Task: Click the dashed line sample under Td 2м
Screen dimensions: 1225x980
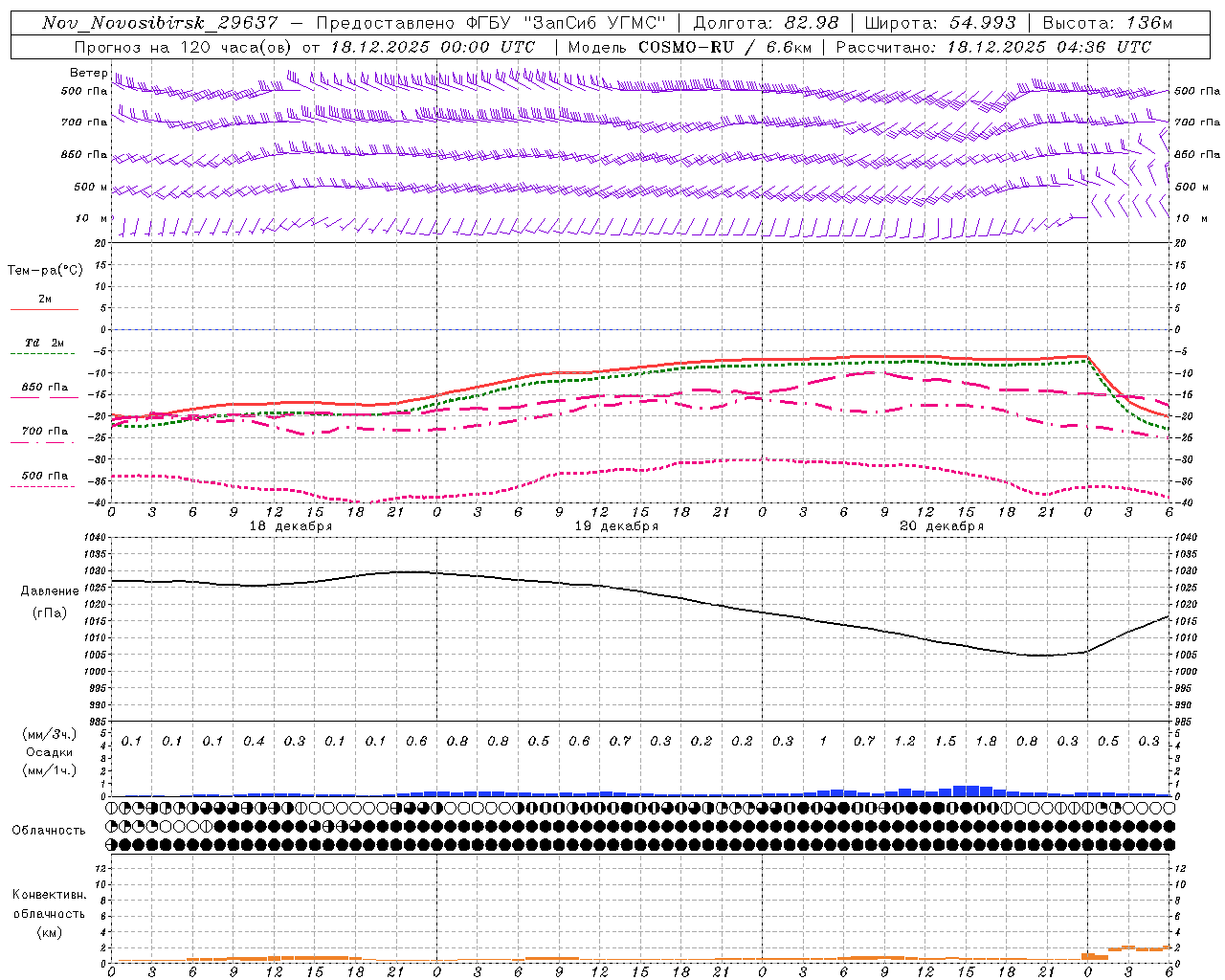Action: point(44,354)
